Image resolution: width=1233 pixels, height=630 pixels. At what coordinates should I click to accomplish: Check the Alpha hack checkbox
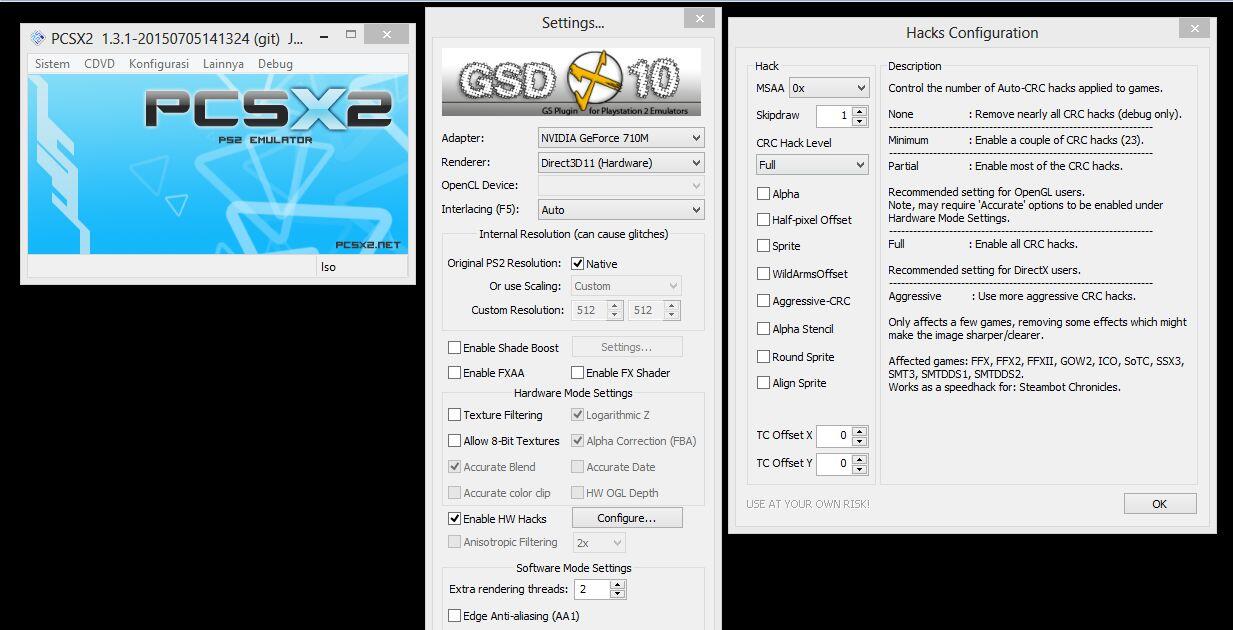coord(764,194)
